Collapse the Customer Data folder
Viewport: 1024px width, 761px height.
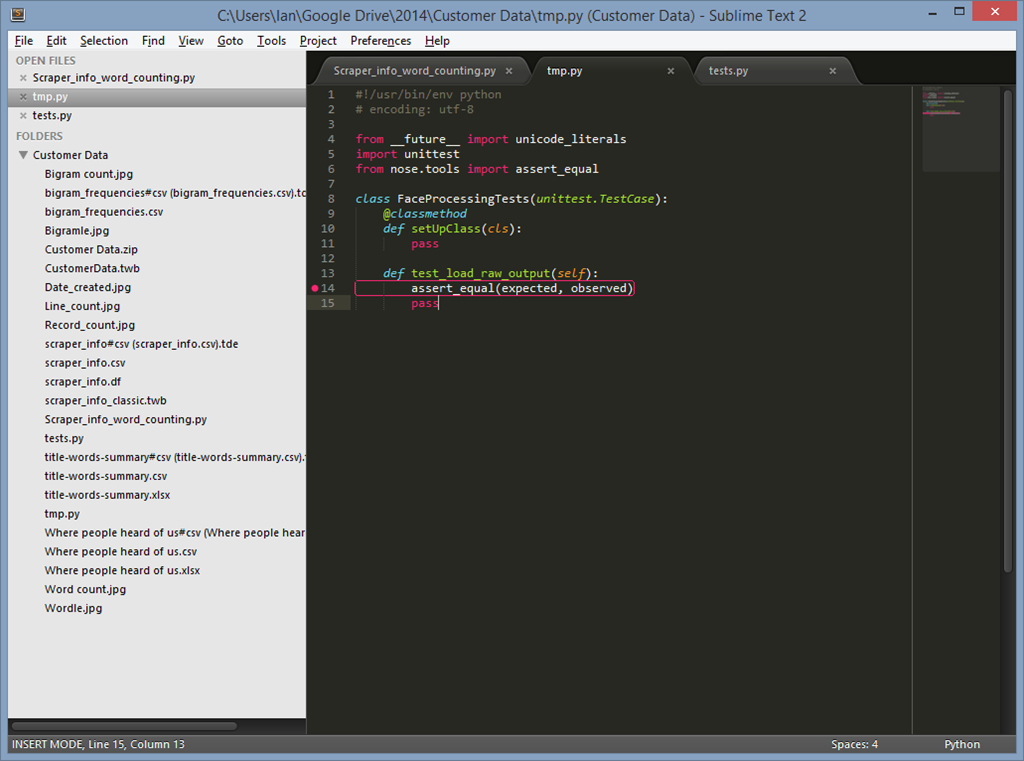point(24,155)
